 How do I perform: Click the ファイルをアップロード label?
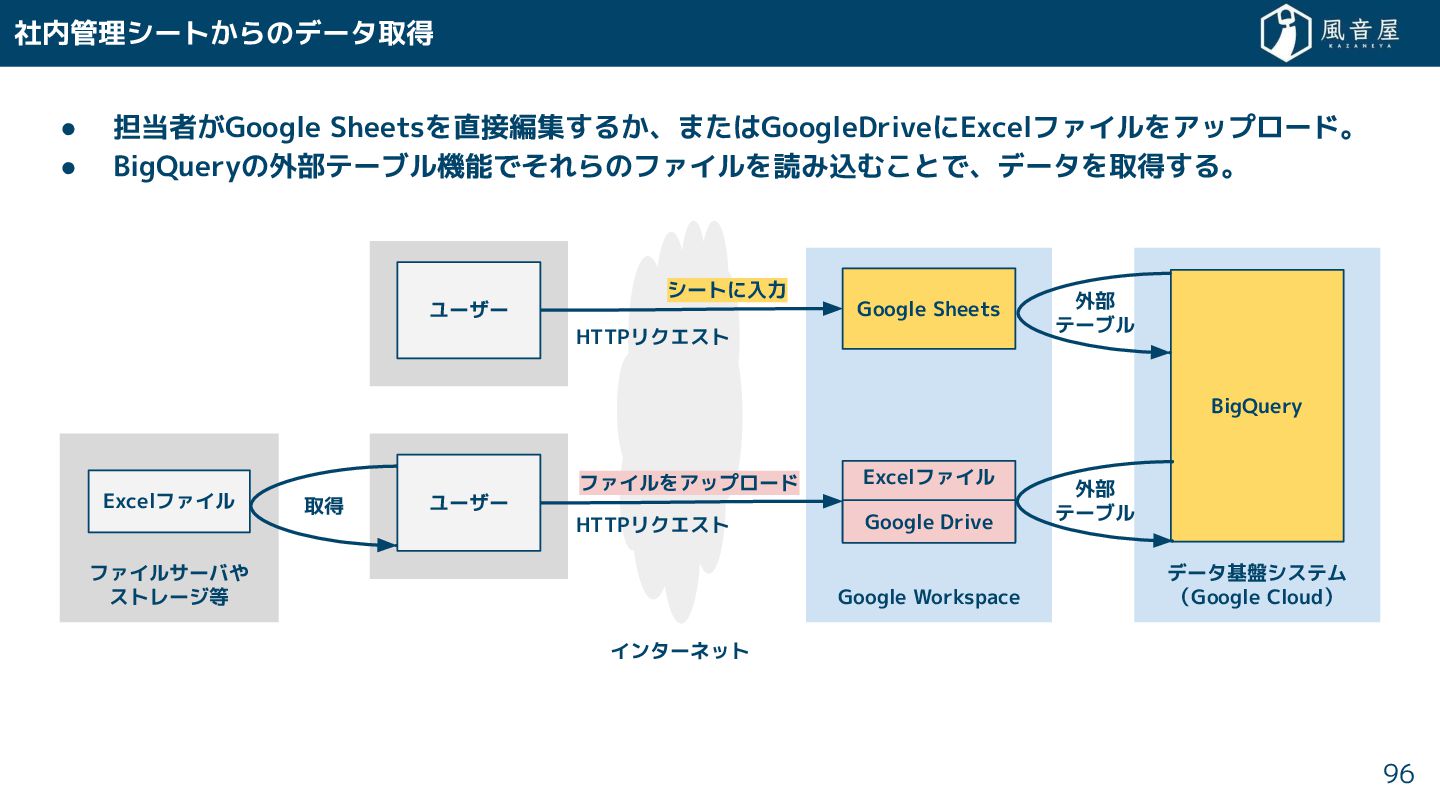tap(689, 483)
